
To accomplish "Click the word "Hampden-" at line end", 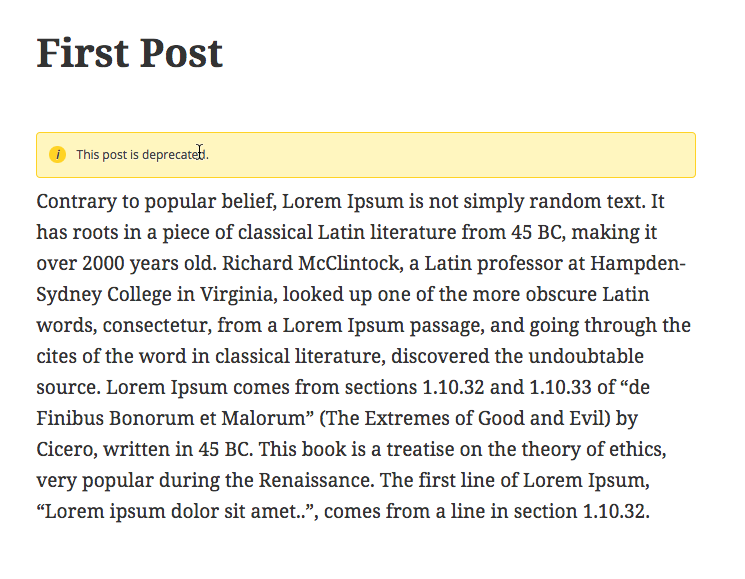I will (x=638, y=263).
